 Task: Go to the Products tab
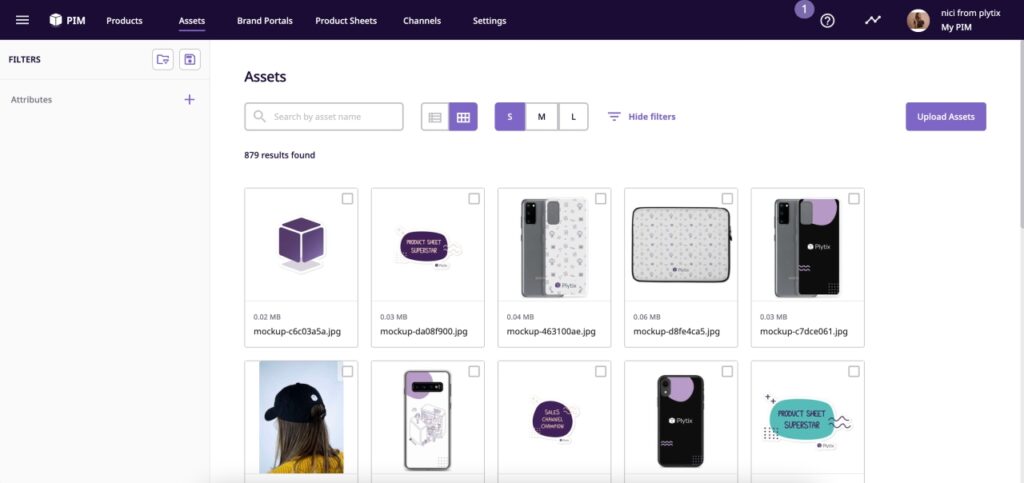tap(124, 21)
